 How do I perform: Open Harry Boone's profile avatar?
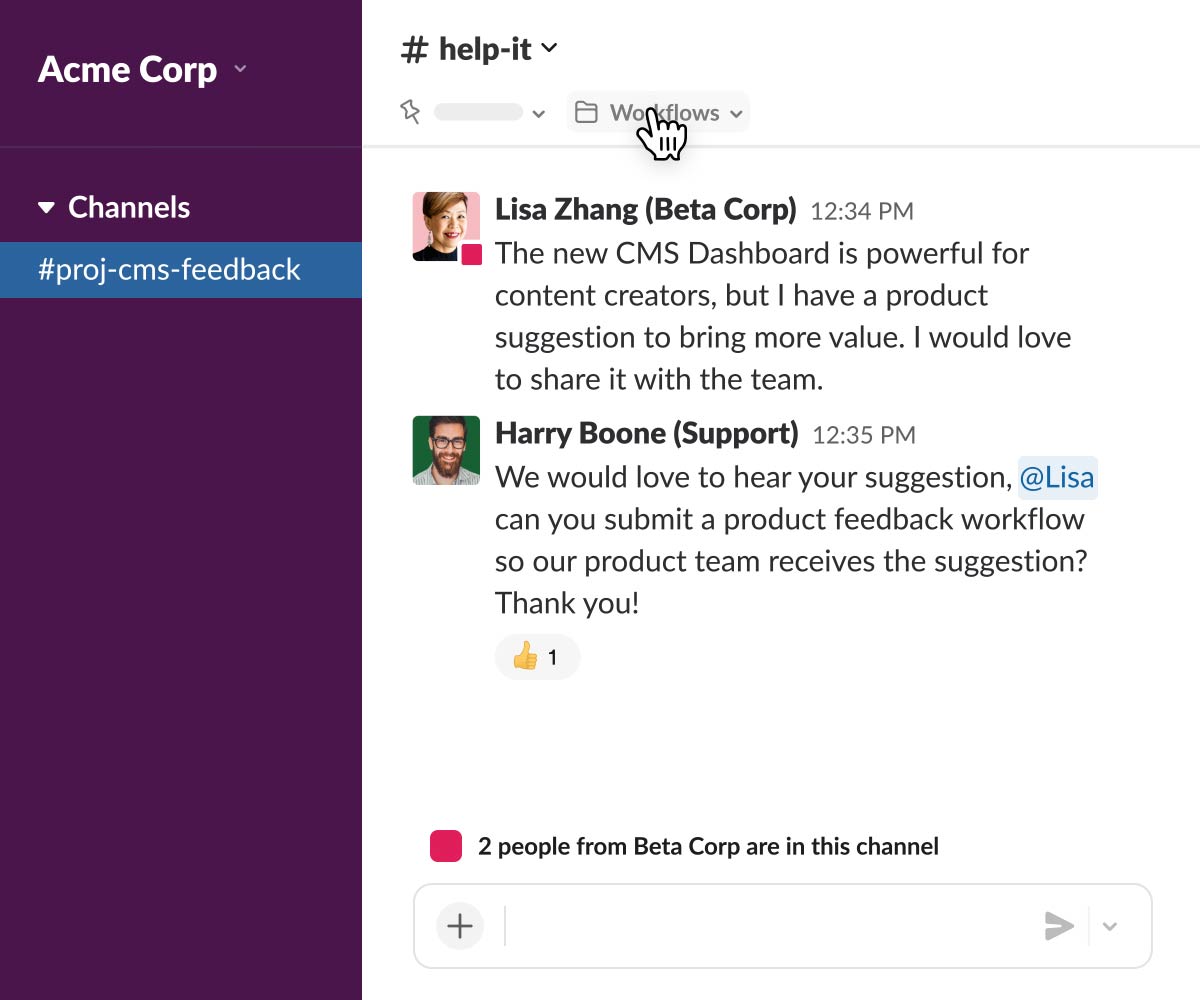[446, 450]
